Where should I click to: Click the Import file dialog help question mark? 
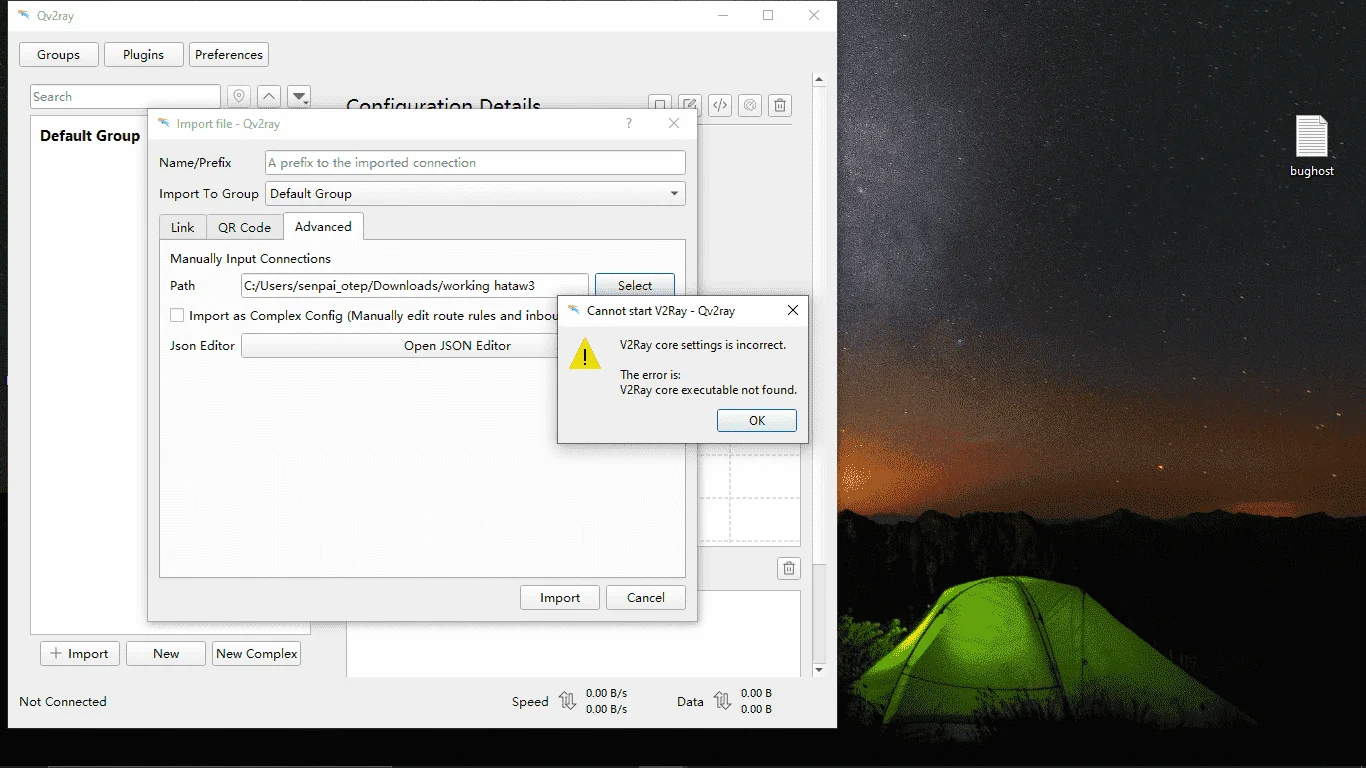(629, 123)
